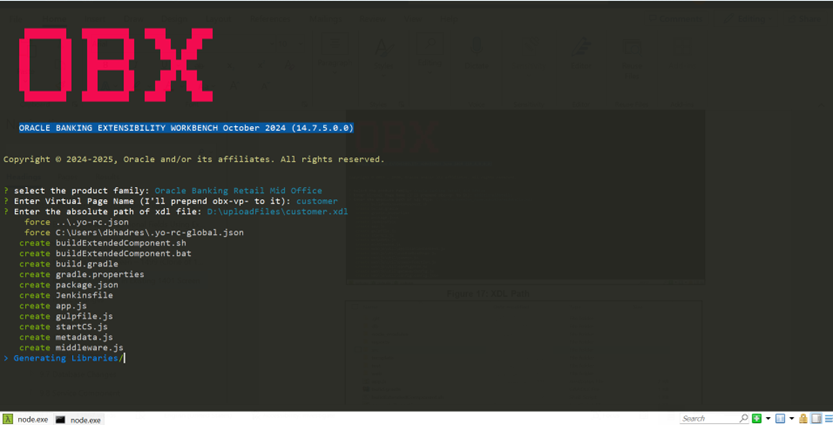Open dropdown arrow beside blue consoles icon

[x=791, y=419]
